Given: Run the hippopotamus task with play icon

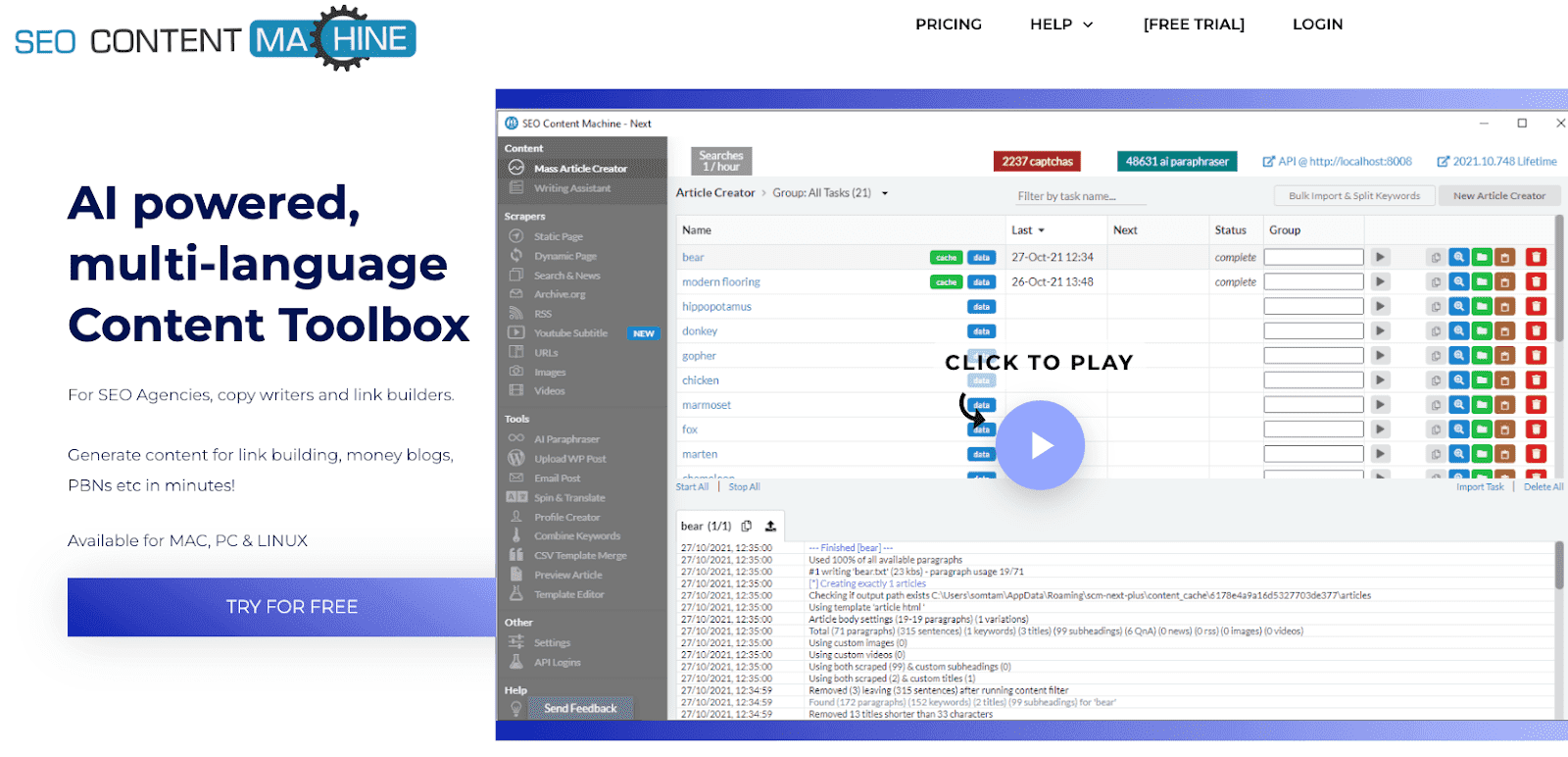Looking at the screenshot, I should [x=1380, y=306].
